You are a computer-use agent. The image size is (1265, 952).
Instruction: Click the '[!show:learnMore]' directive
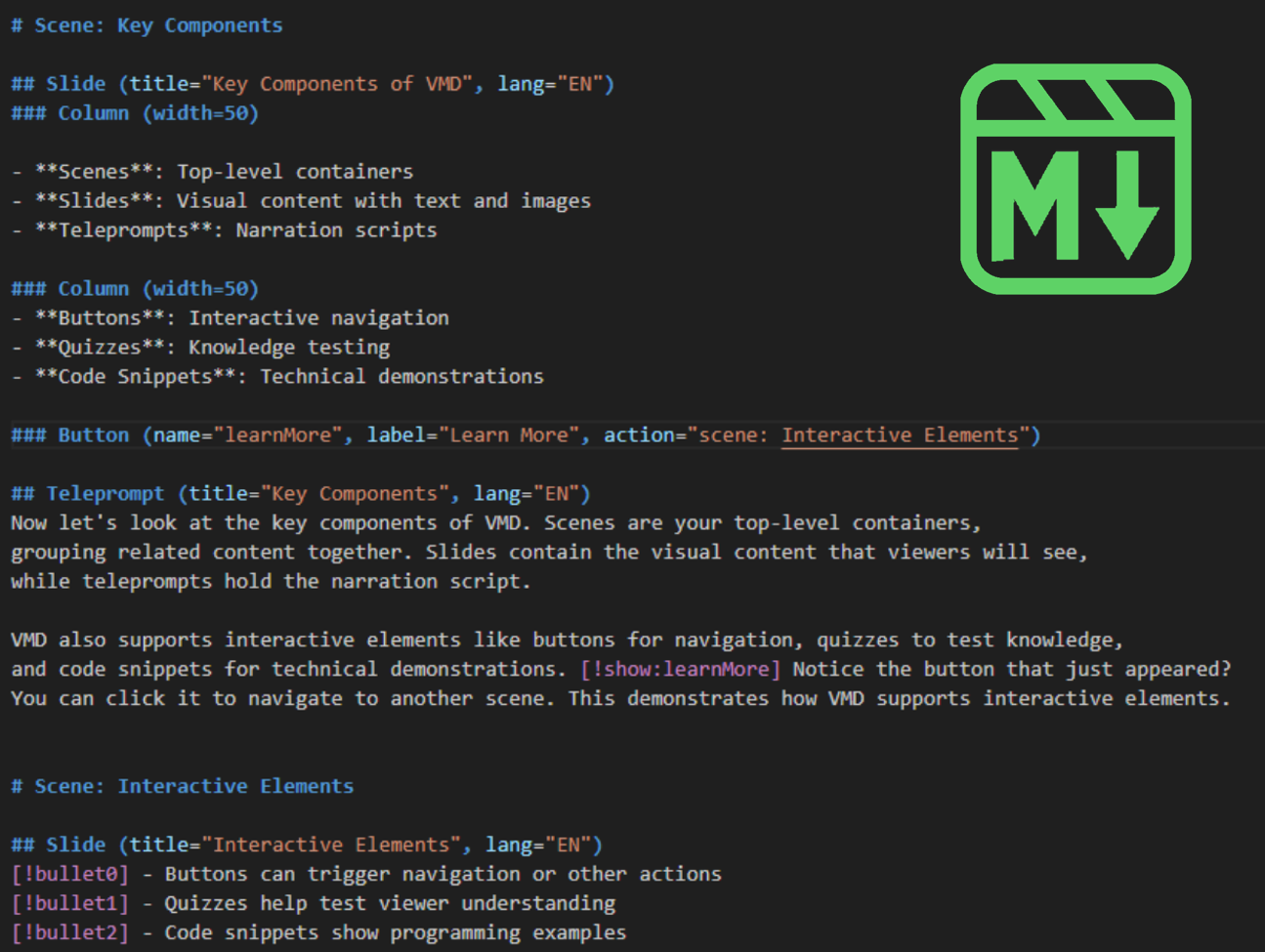[681, 670]
